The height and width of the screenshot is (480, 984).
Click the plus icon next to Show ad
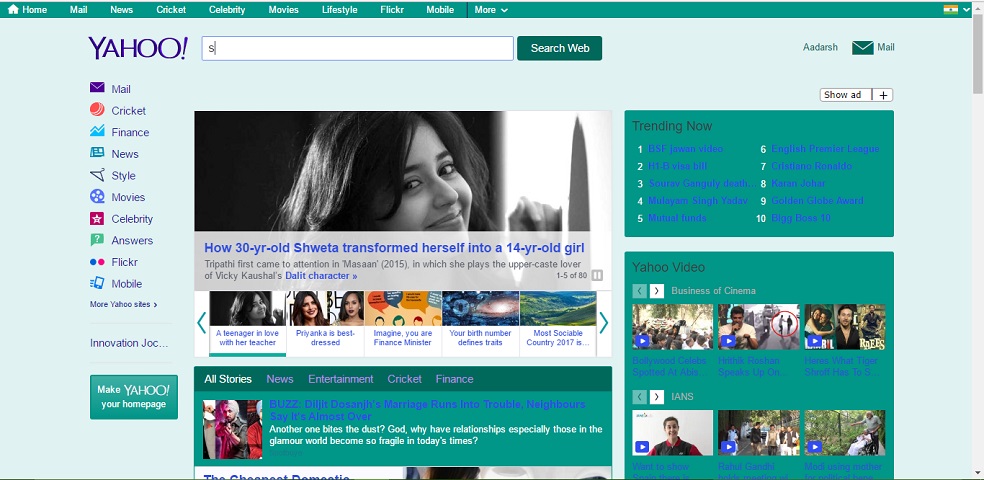(883, 95)
